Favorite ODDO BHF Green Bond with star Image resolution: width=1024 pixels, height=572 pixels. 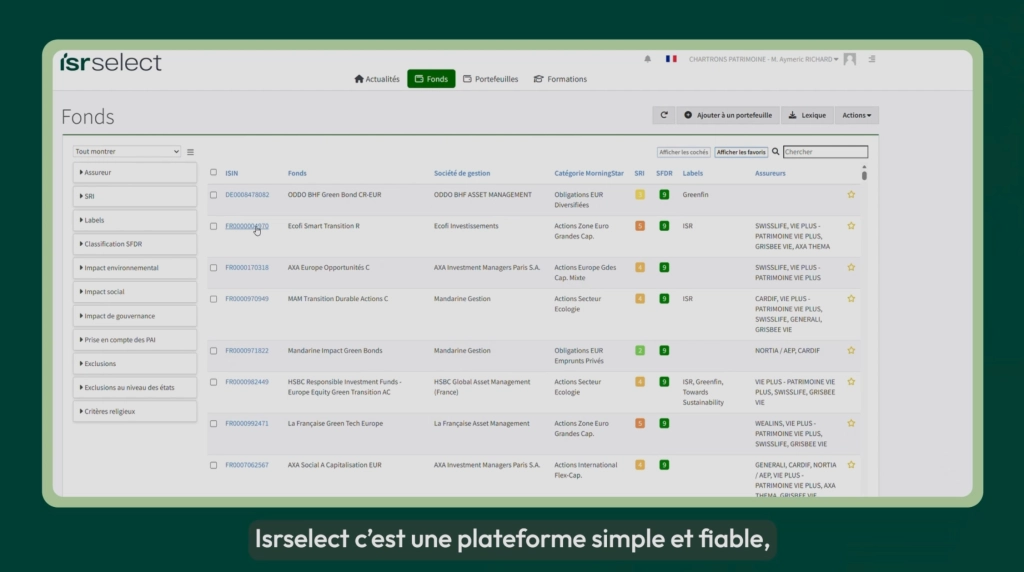click(x=851, y=195)
